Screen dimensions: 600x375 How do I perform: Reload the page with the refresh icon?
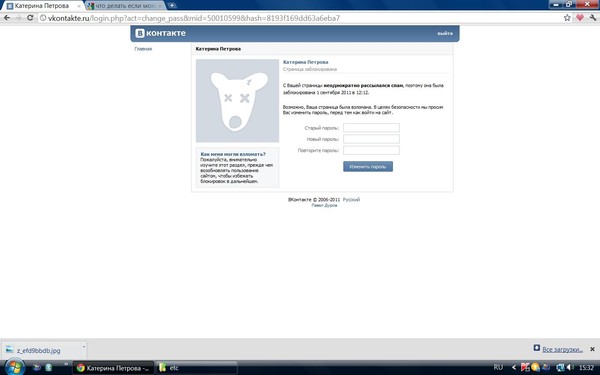click(x=30, y=18)
